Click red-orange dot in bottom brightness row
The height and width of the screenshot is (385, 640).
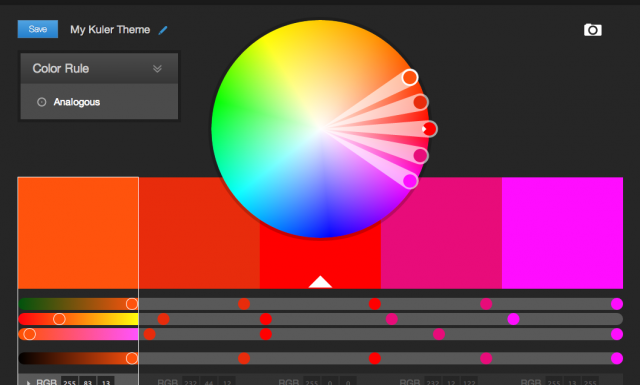(x=244, y=358)
